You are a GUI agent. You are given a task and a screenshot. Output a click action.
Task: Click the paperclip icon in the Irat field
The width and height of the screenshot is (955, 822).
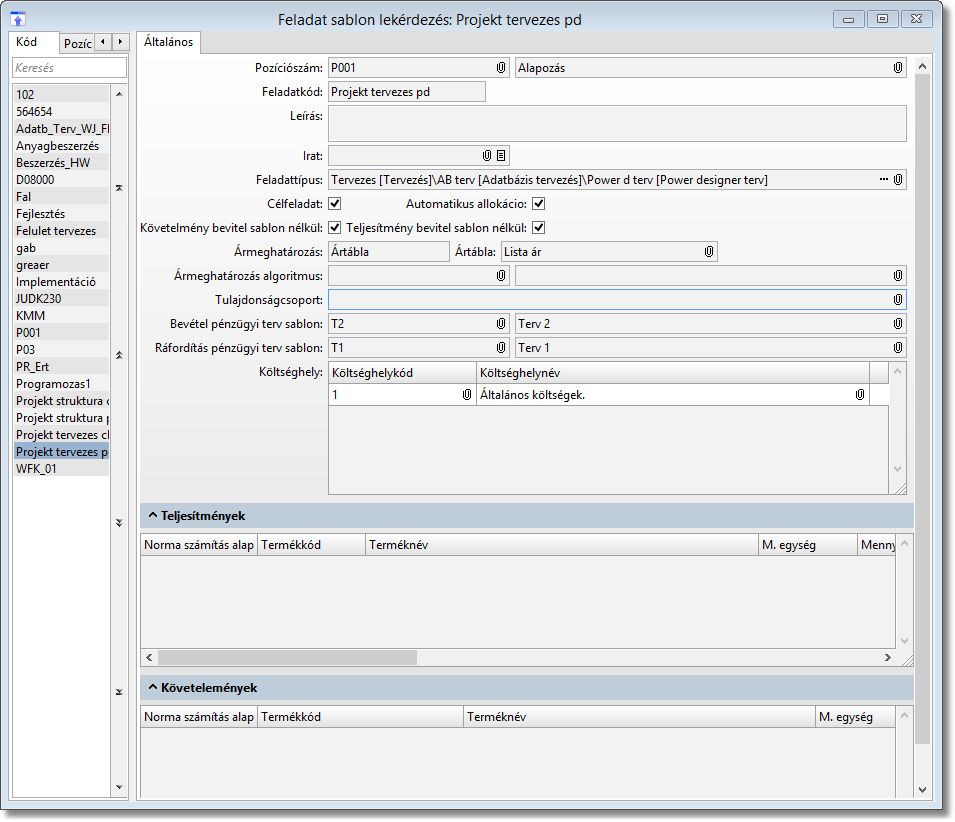(x=487, y=155)
